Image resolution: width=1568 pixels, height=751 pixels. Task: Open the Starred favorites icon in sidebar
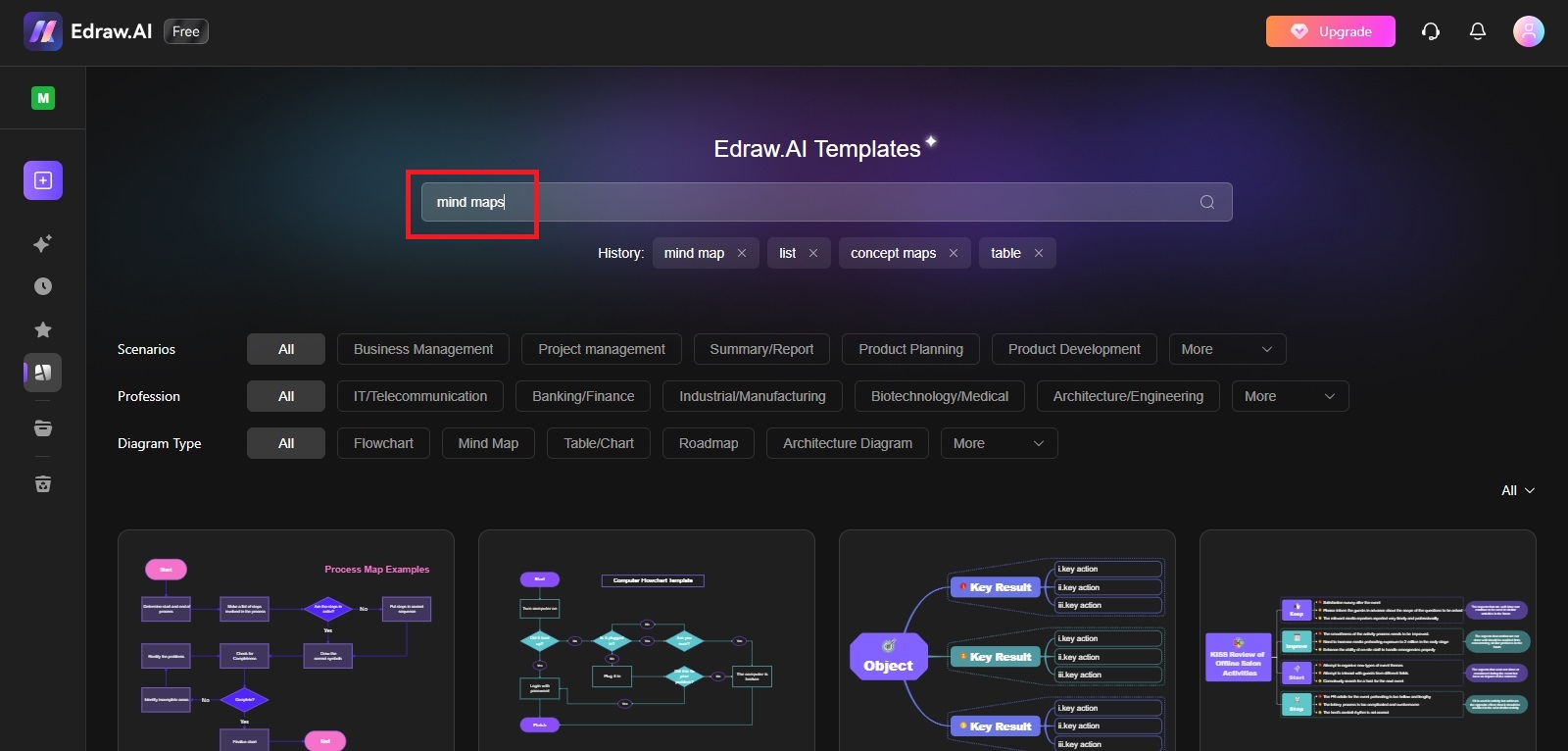click(43, 329)
